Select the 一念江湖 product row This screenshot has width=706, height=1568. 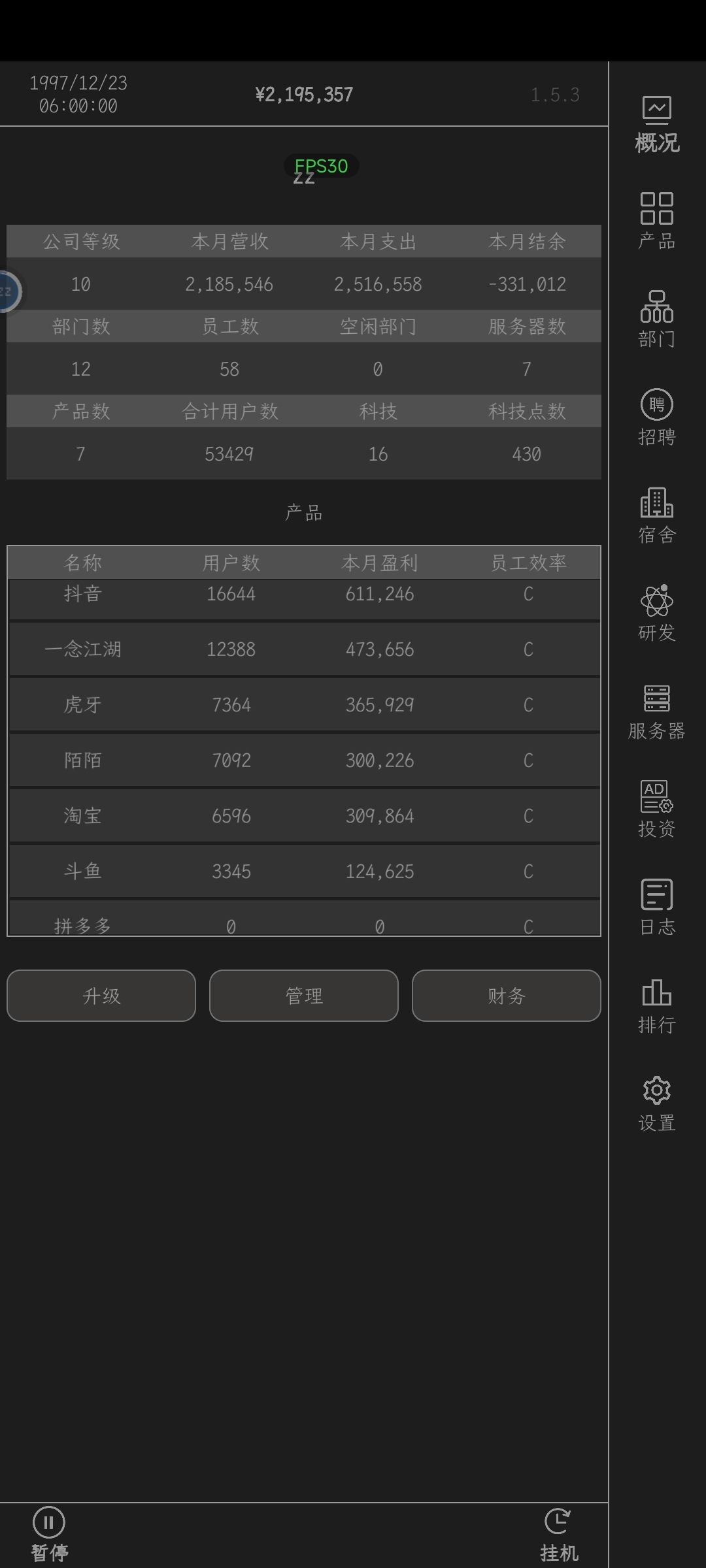click(x=304, y=649)
